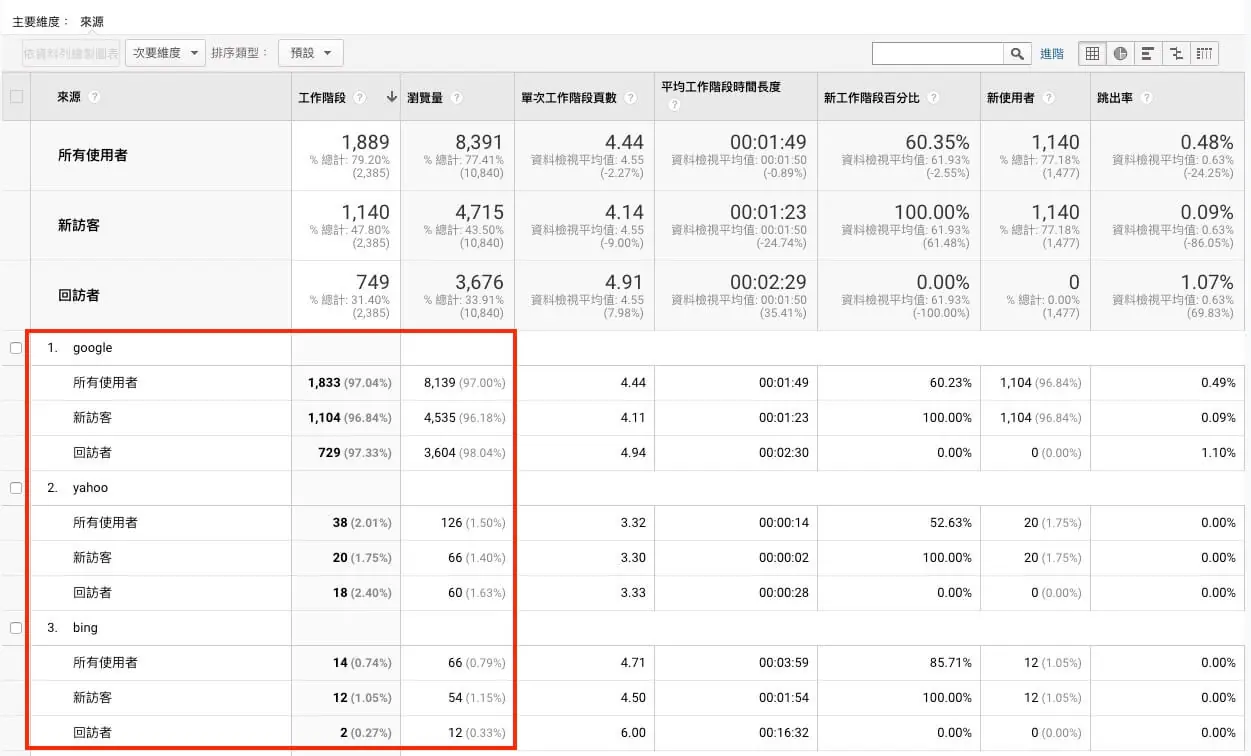The image size is (1251, 756).
Task: Open the 次要維度 dropdown
Action: point(165,53)
